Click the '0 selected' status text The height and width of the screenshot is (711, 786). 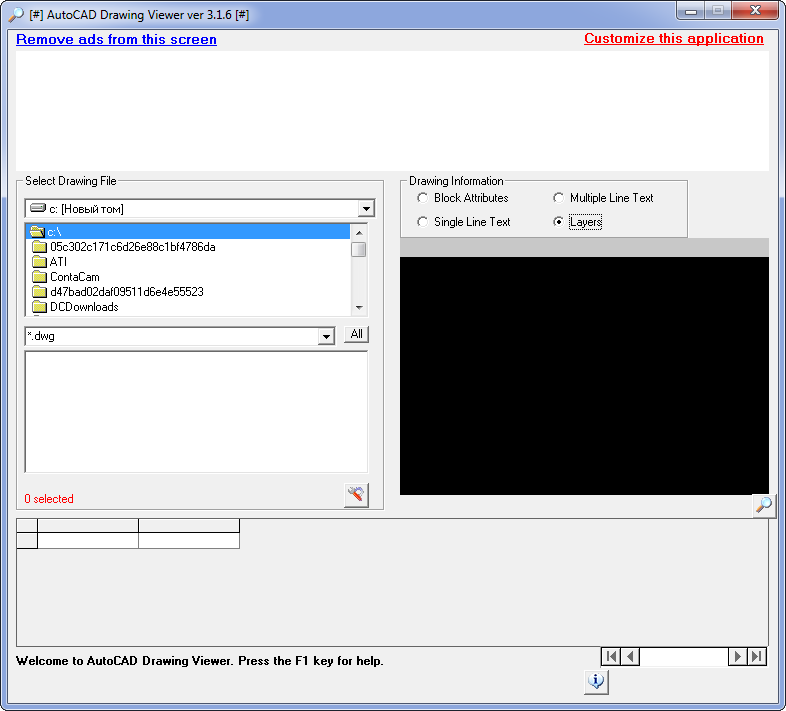tap(49, 499)
